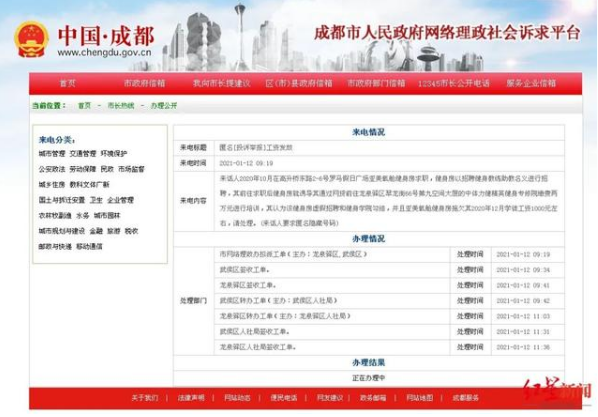Click the 市长热线 breadcrumb link

[121, 106]
